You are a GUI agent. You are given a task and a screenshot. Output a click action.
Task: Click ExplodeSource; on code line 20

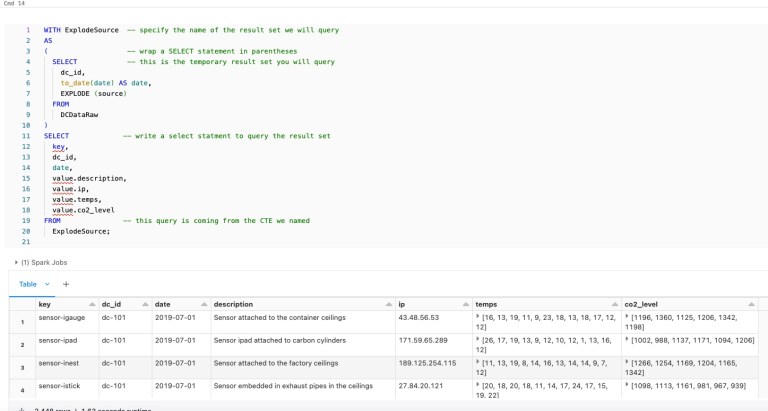81,231
